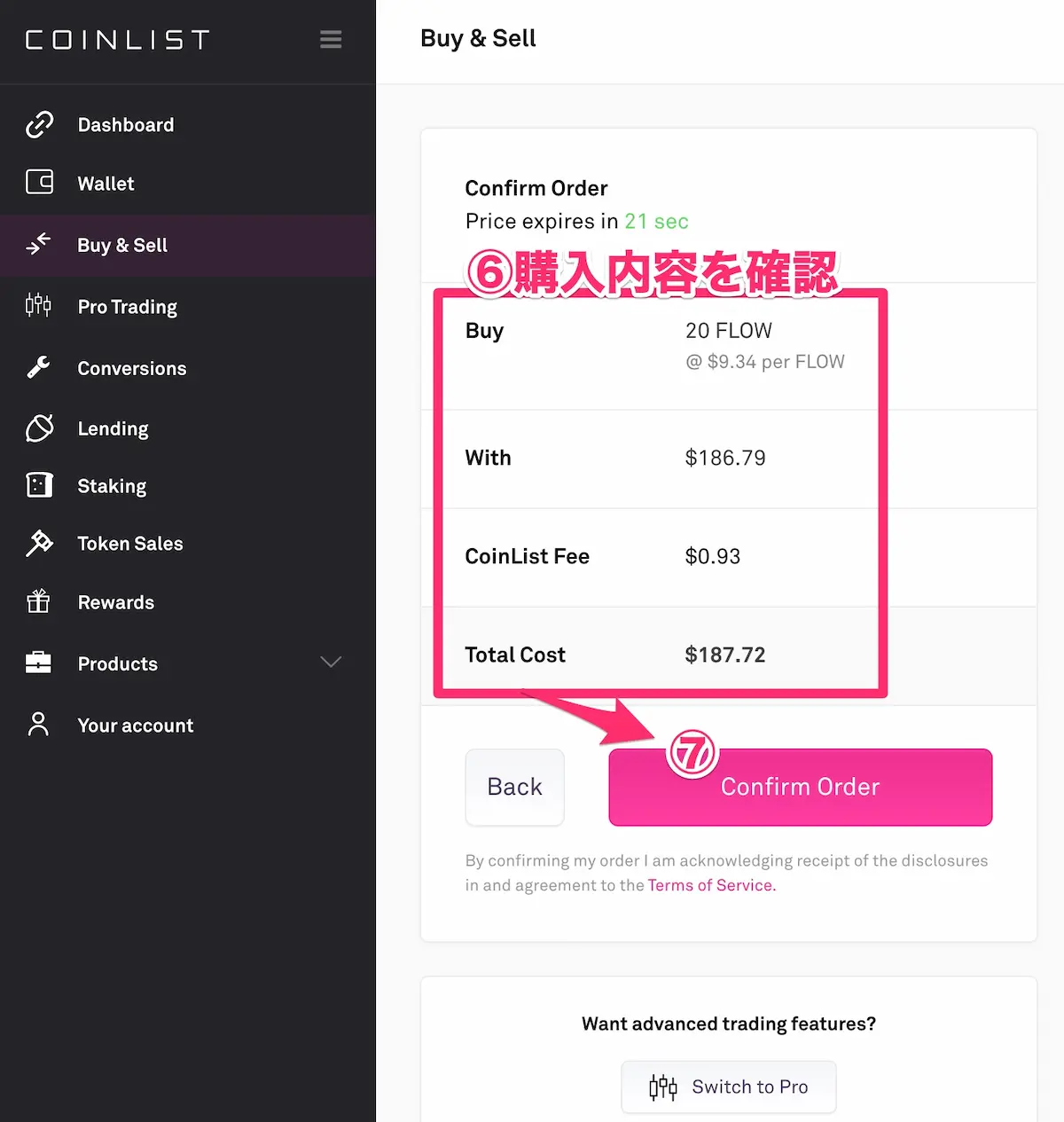Screen dimensions: 1064x1122
Task: Click the Lending icon in sidebar
Action: pyautogui.click(x=39, y=428)
